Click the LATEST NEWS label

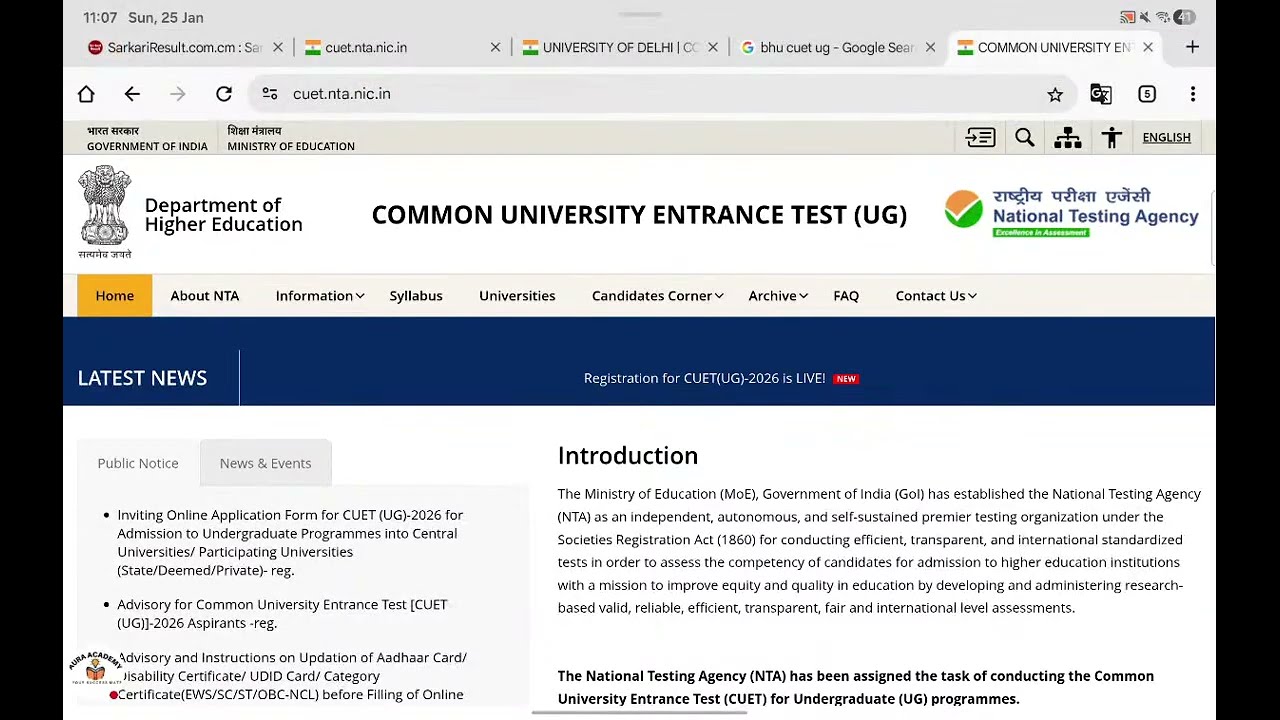coord(142,378)
